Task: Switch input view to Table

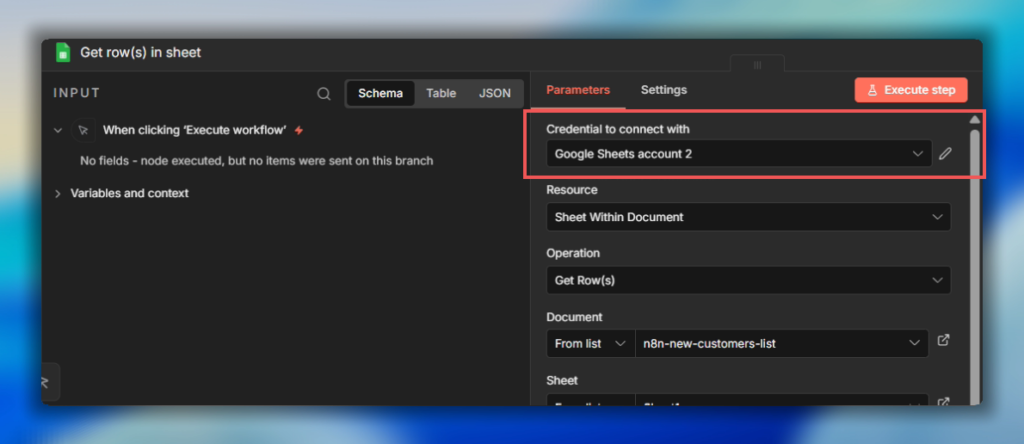Action: [x=441, y=93]
